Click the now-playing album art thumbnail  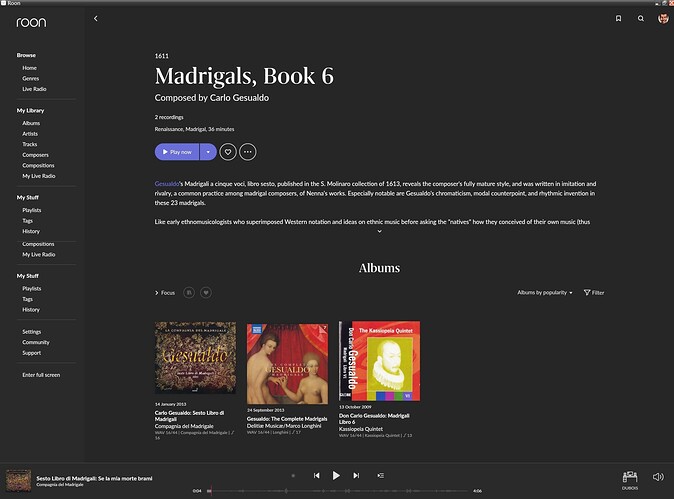coord(18,481)
